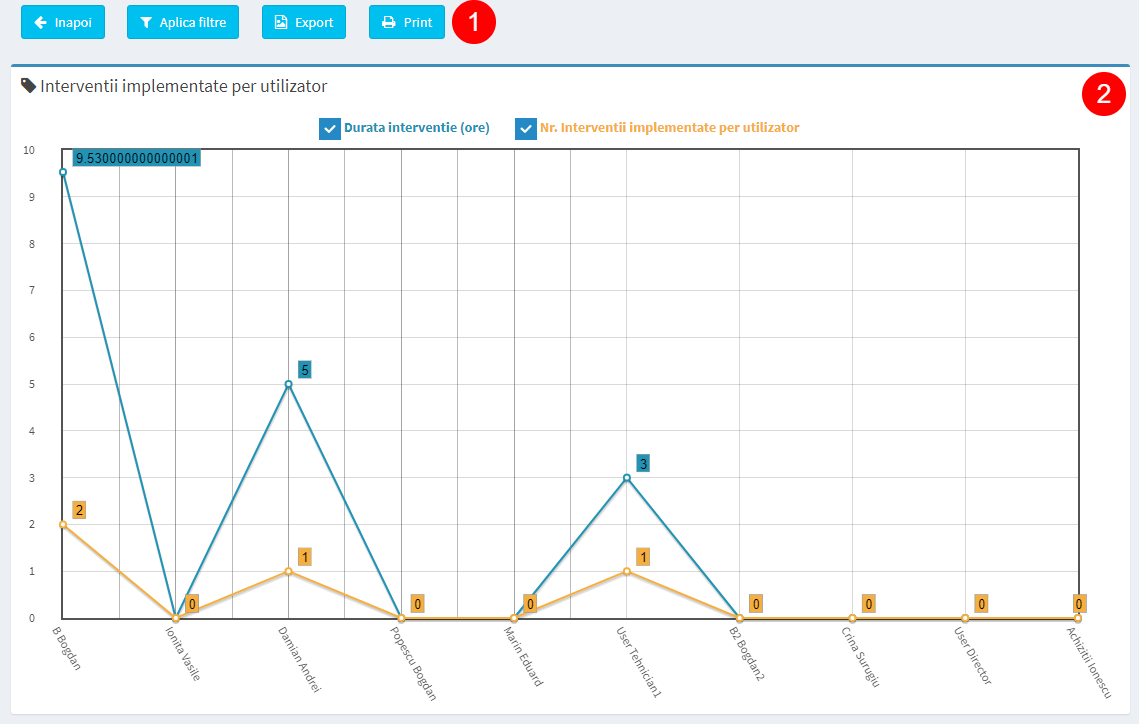The width and height of the screenshot is (1139, 724).
Task: Print the report with Print button
Action: [407, 23]
